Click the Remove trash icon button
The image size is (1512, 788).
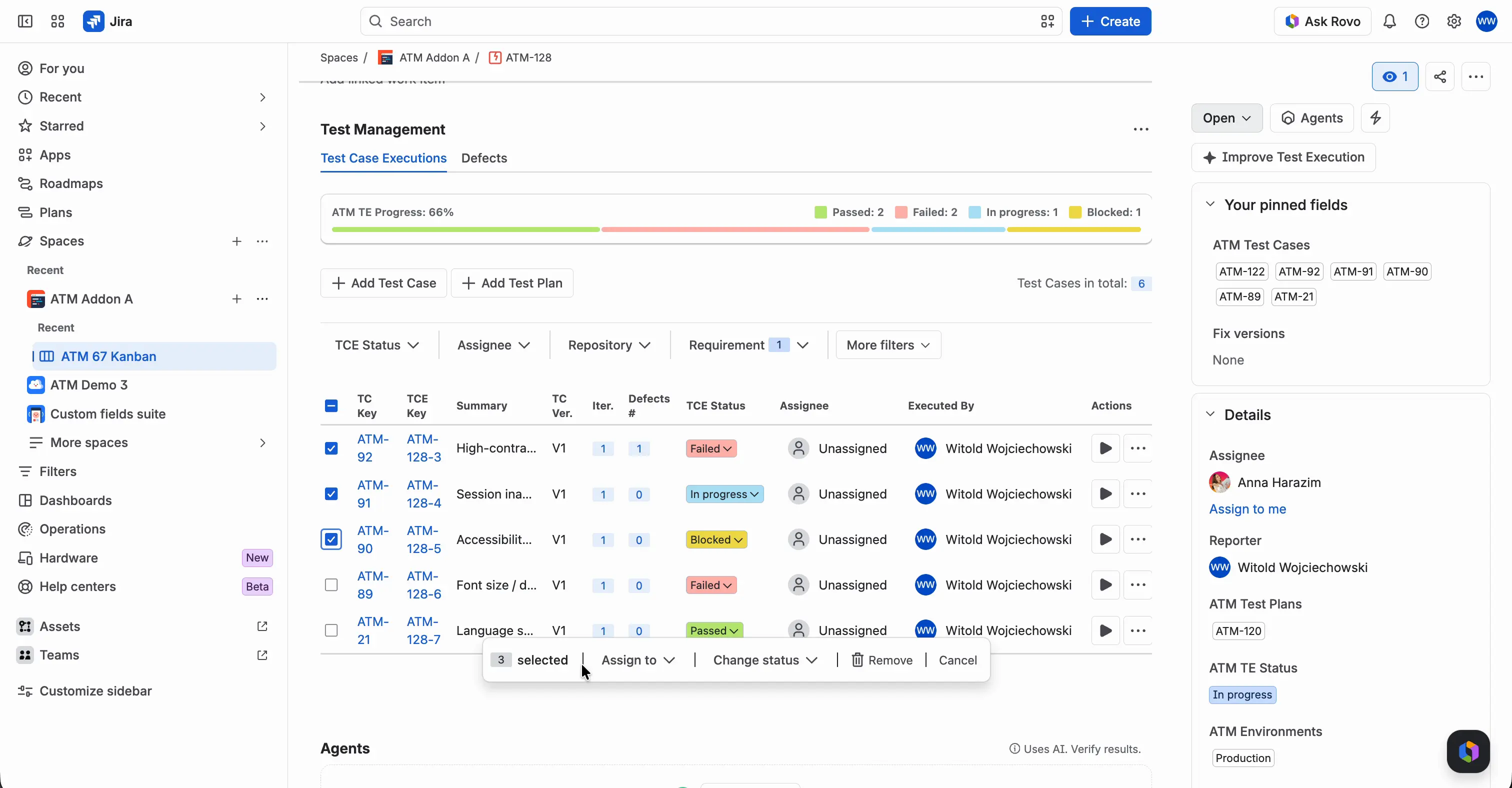click(x=882, y=660)
